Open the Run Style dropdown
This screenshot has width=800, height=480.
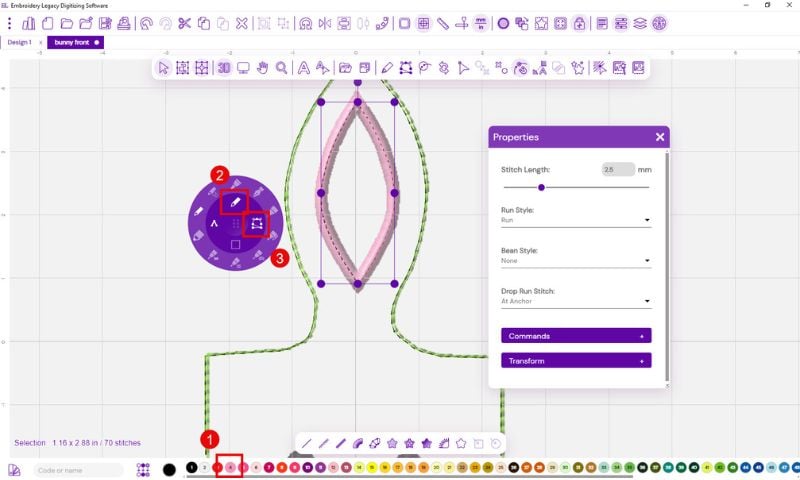575,220
